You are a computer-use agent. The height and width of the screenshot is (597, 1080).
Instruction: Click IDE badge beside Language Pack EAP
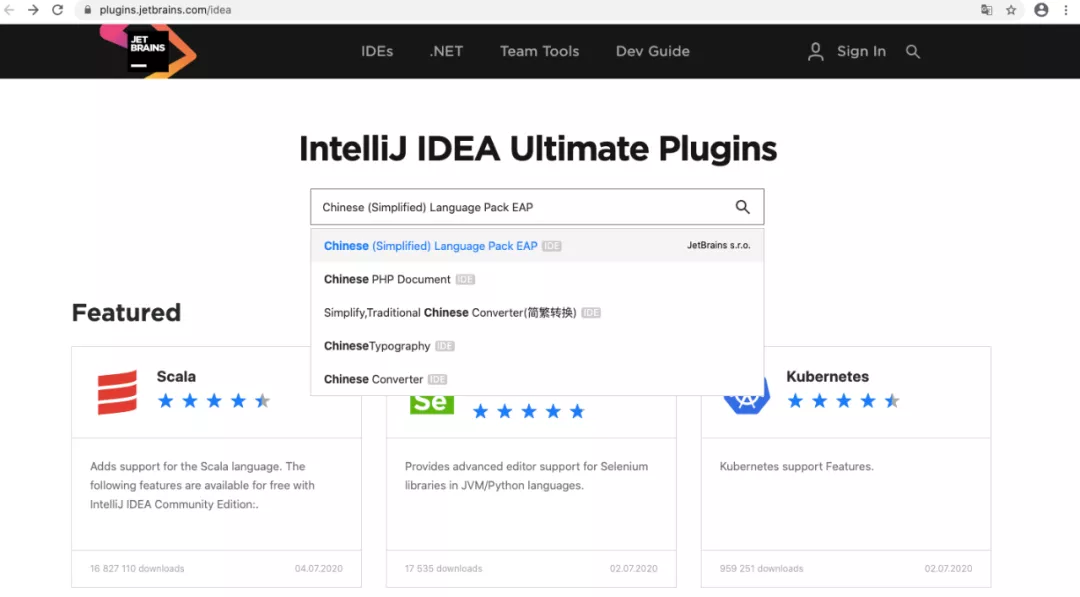point(552,246)
